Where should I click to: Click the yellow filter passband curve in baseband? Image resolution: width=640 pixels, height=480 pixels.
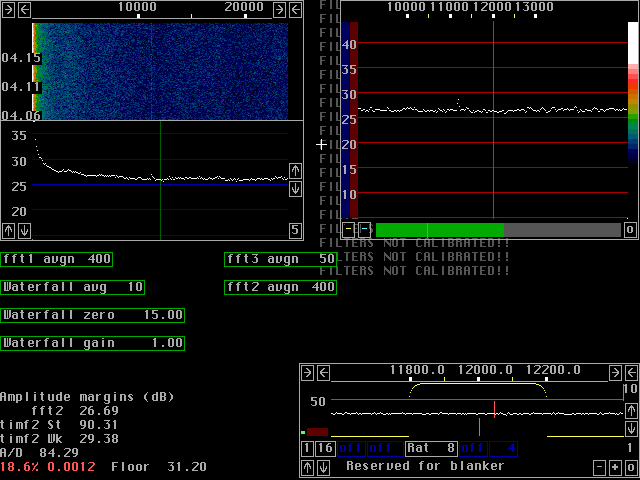[x=478, y=384]
